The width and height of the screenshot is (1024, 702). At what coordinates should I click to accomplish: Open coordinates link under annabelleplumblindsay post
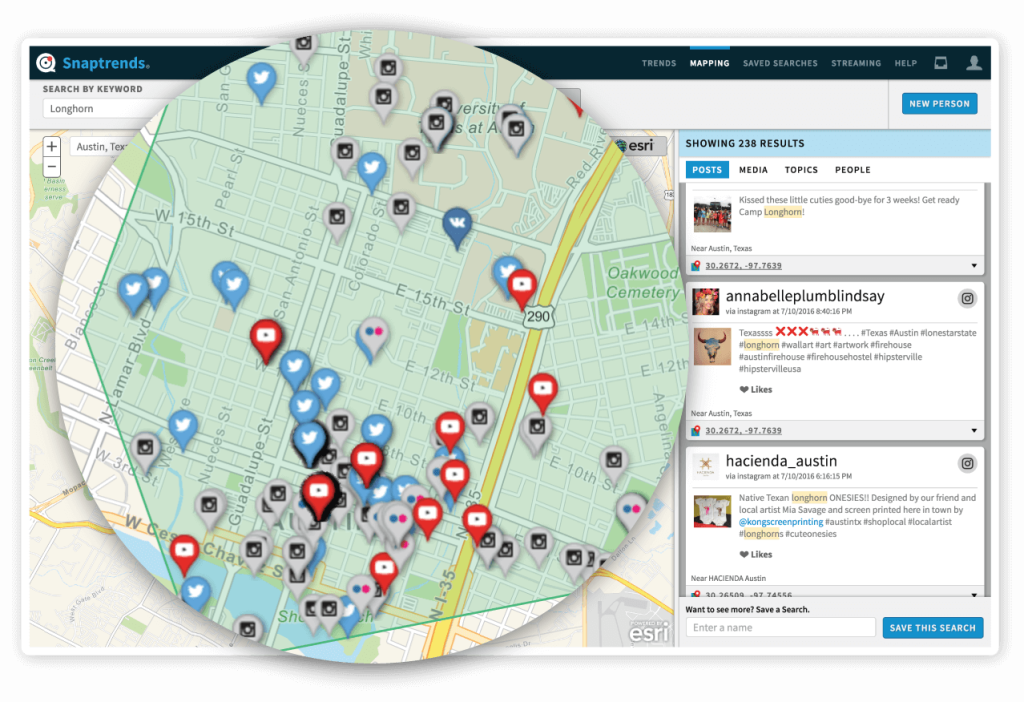pyautogui.click(x=743, y=431)
